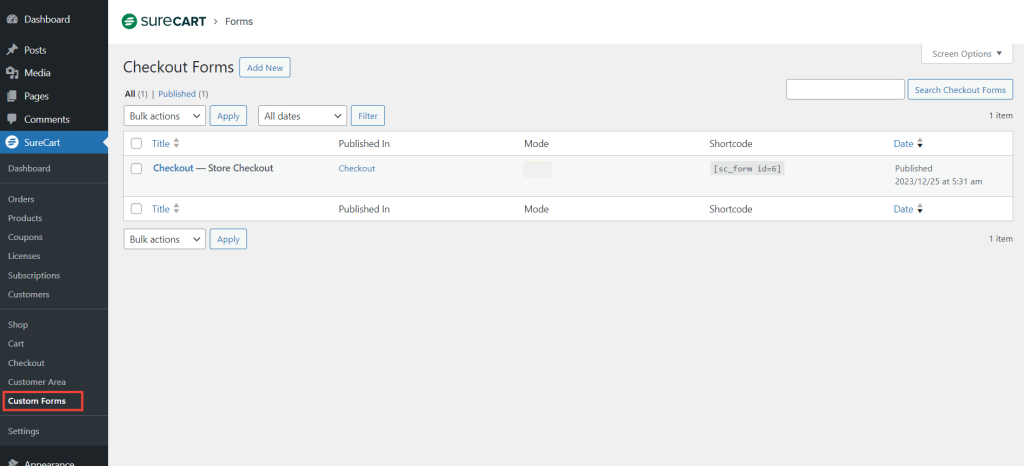This screenshot has width=1024, height=466.
Task: Open the Shop submenu item
Action: click(x=18, y=324)
